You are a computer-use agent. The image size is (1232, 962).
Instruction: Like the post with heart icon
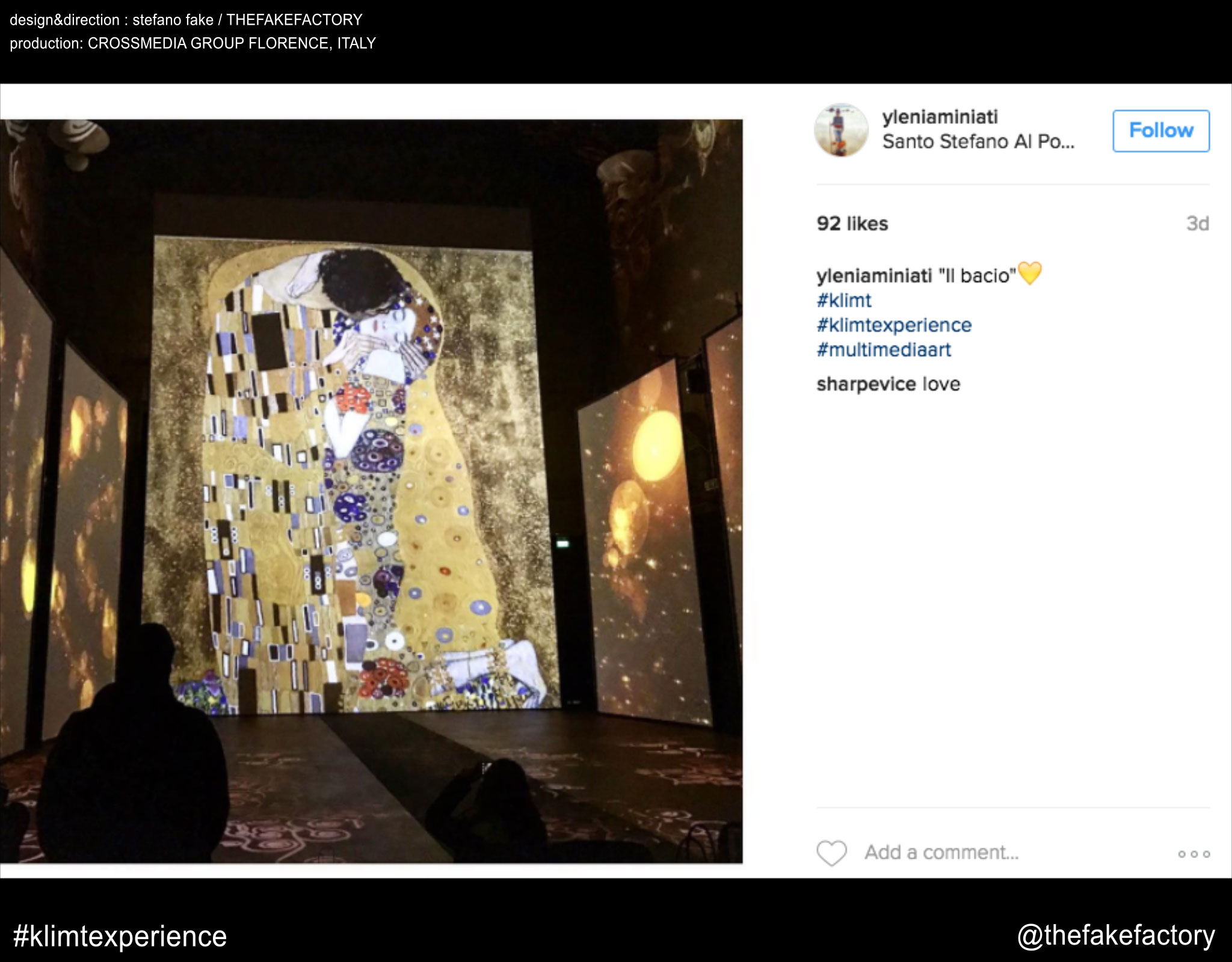tap(831, 853)
